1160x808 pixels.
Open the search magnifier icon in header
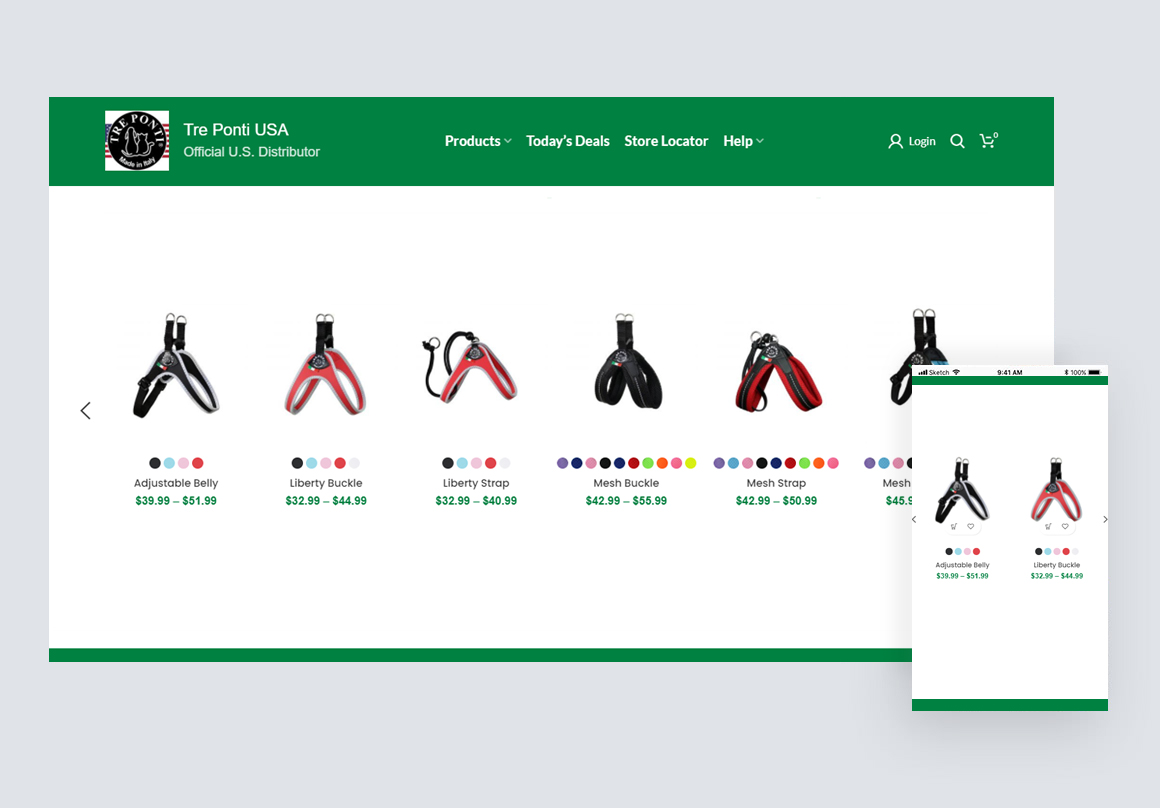[x=957, y=142]
